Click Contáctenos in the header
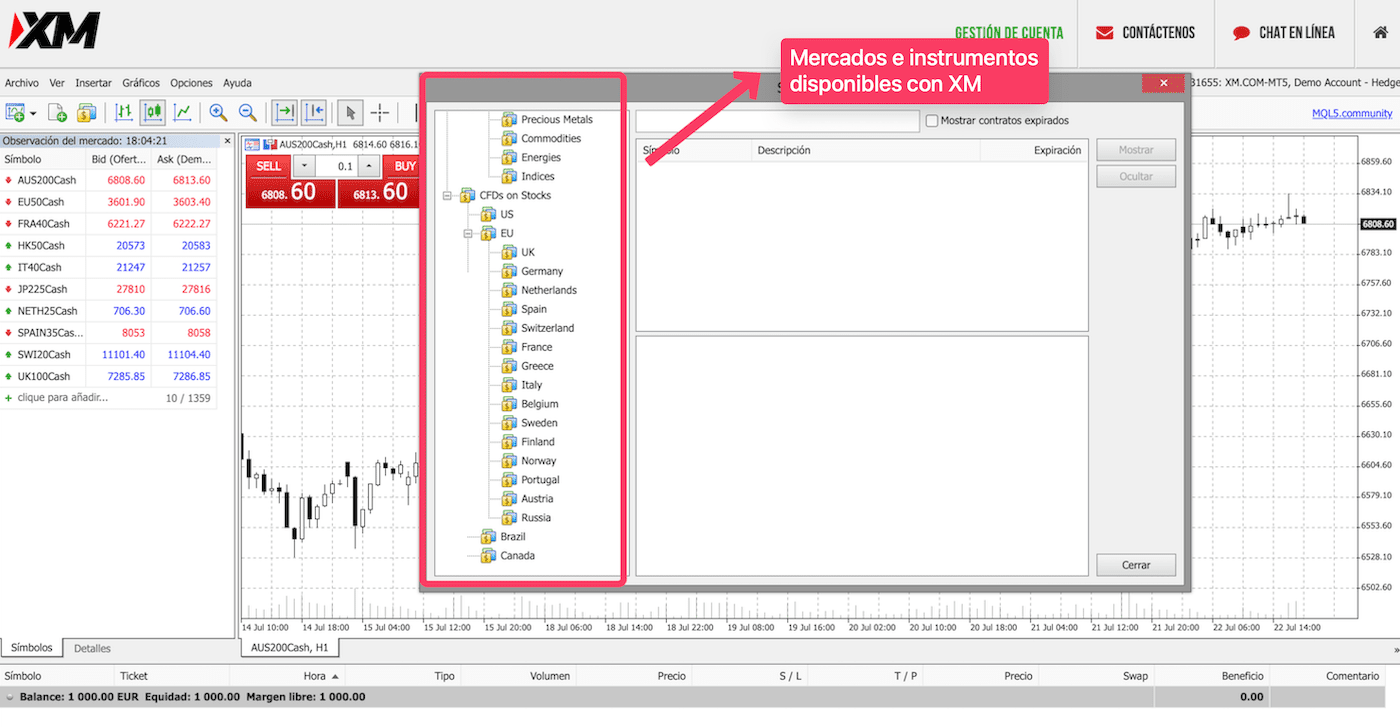The height and width of the screenshot is (727, 1400). pos(1145,33)
